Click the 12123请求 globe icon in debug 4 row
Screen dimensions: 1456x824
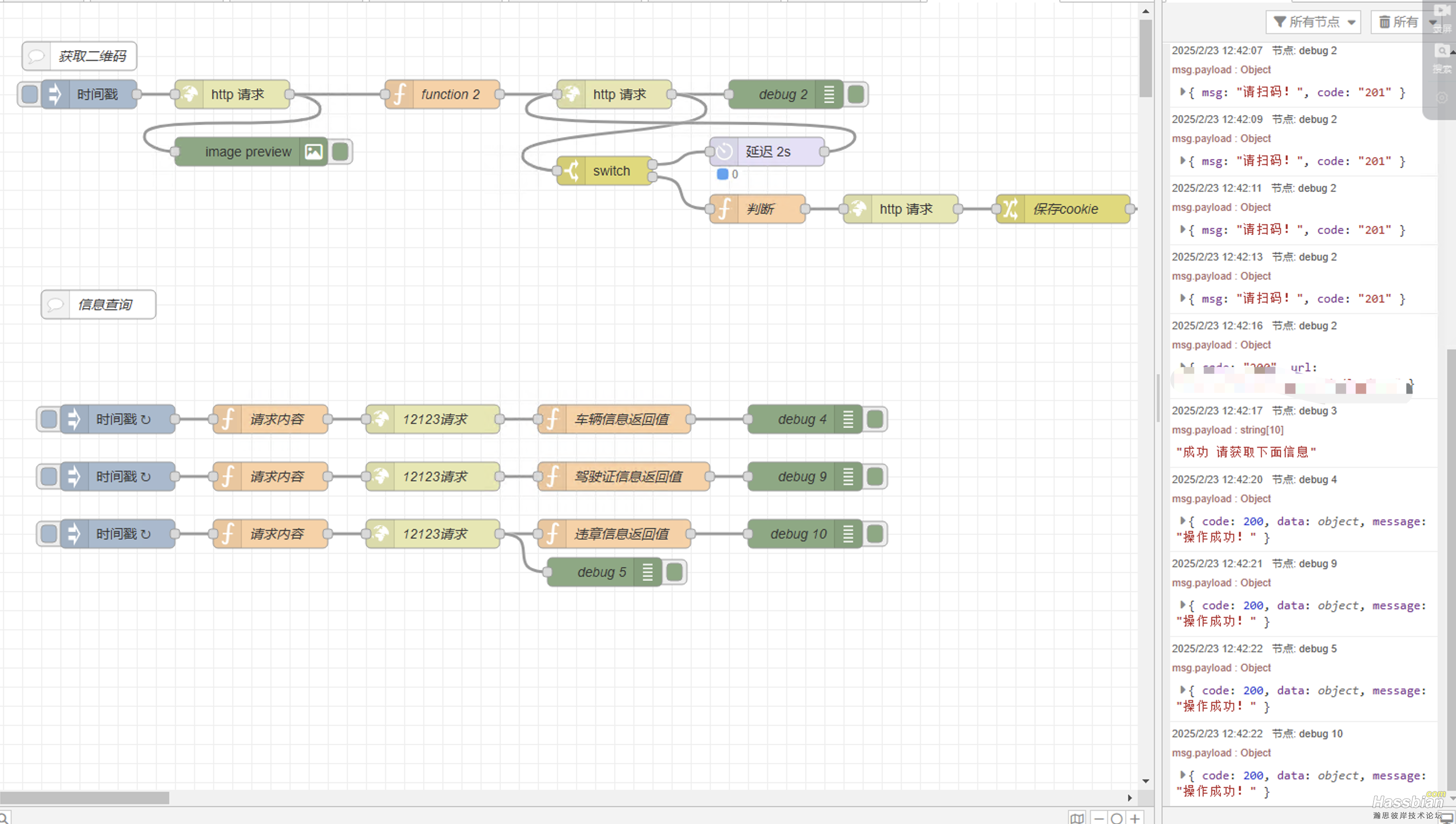tap(381, 419)
